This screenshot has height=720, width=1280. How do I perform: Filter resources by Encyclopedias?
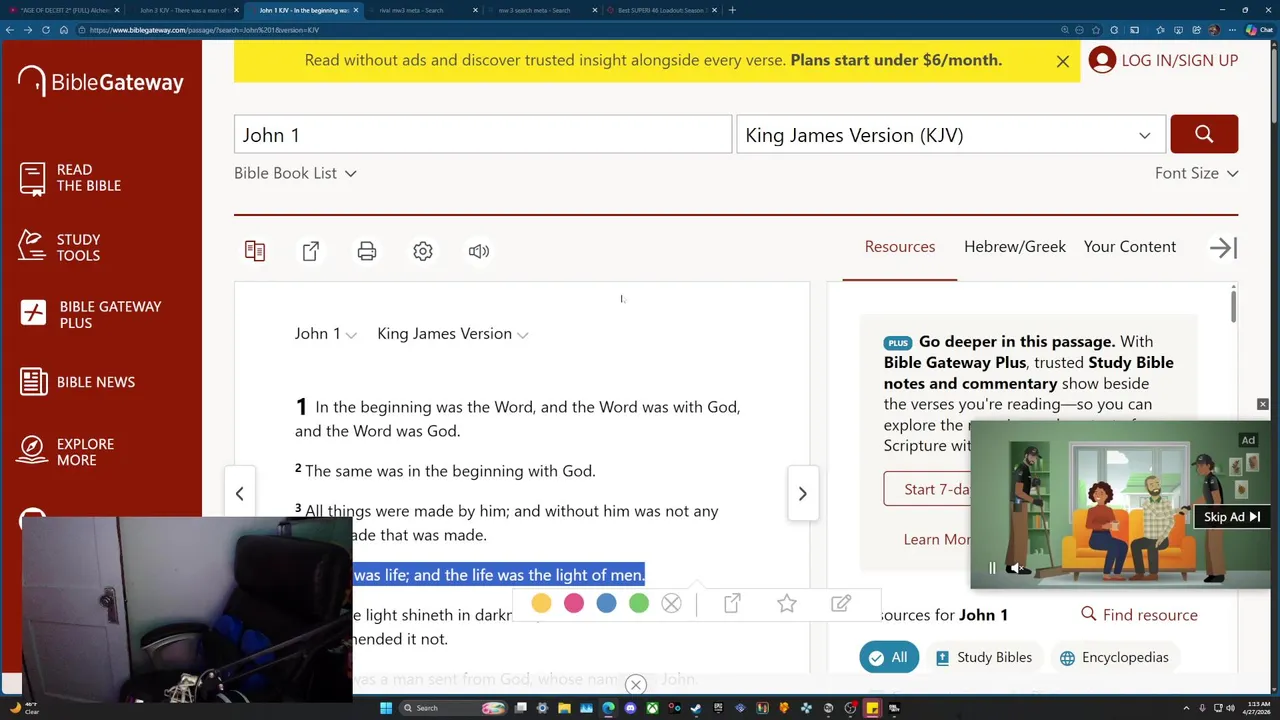point(1114,657)
